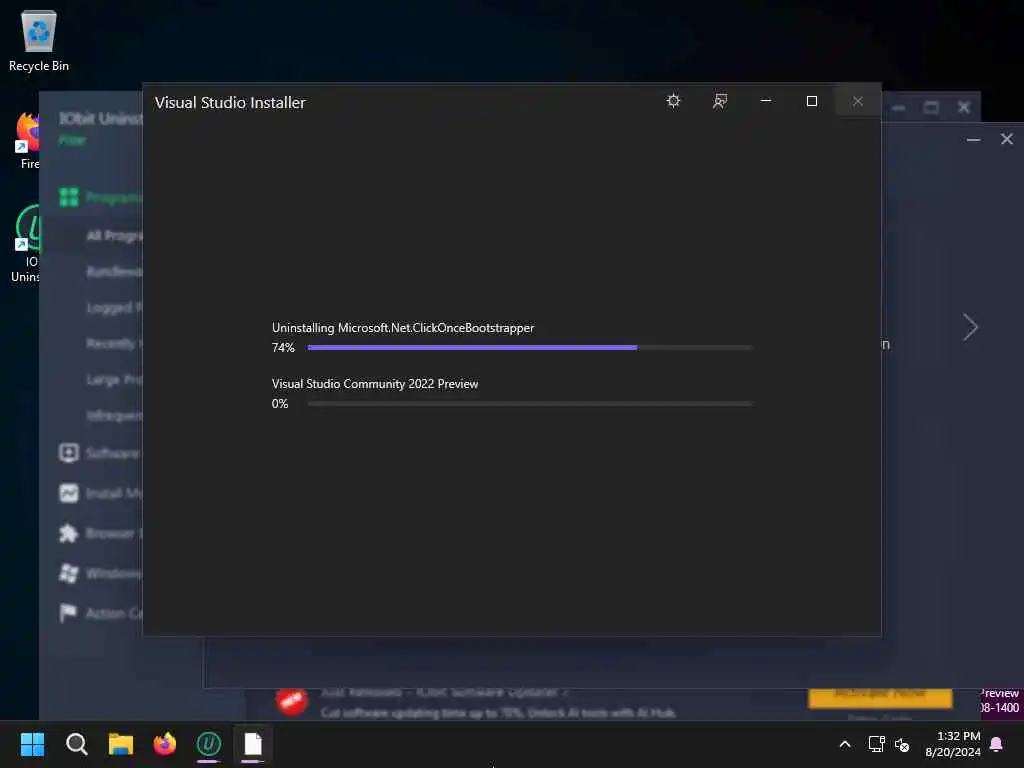This screenshot has height=768, width=1024.
Task: Minimize the Visual Studio Installer window
Action: pyautogui.click(x=766, y=101)
